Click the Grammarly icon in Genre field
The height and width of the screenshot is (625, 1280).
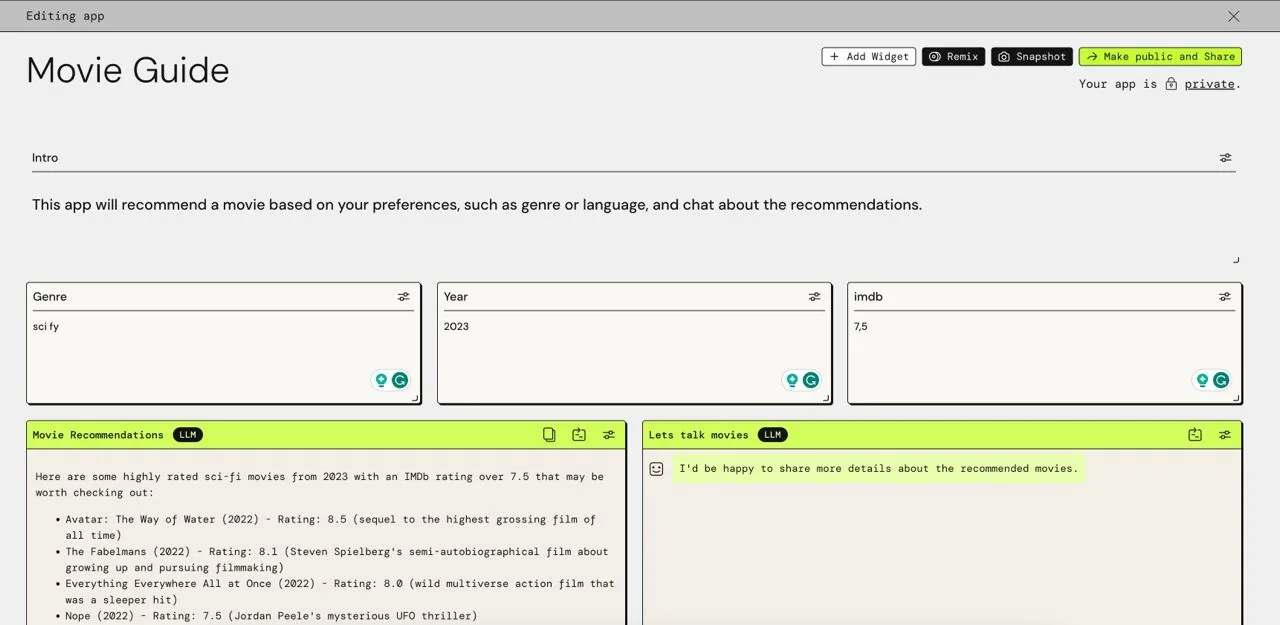[400, 380]
